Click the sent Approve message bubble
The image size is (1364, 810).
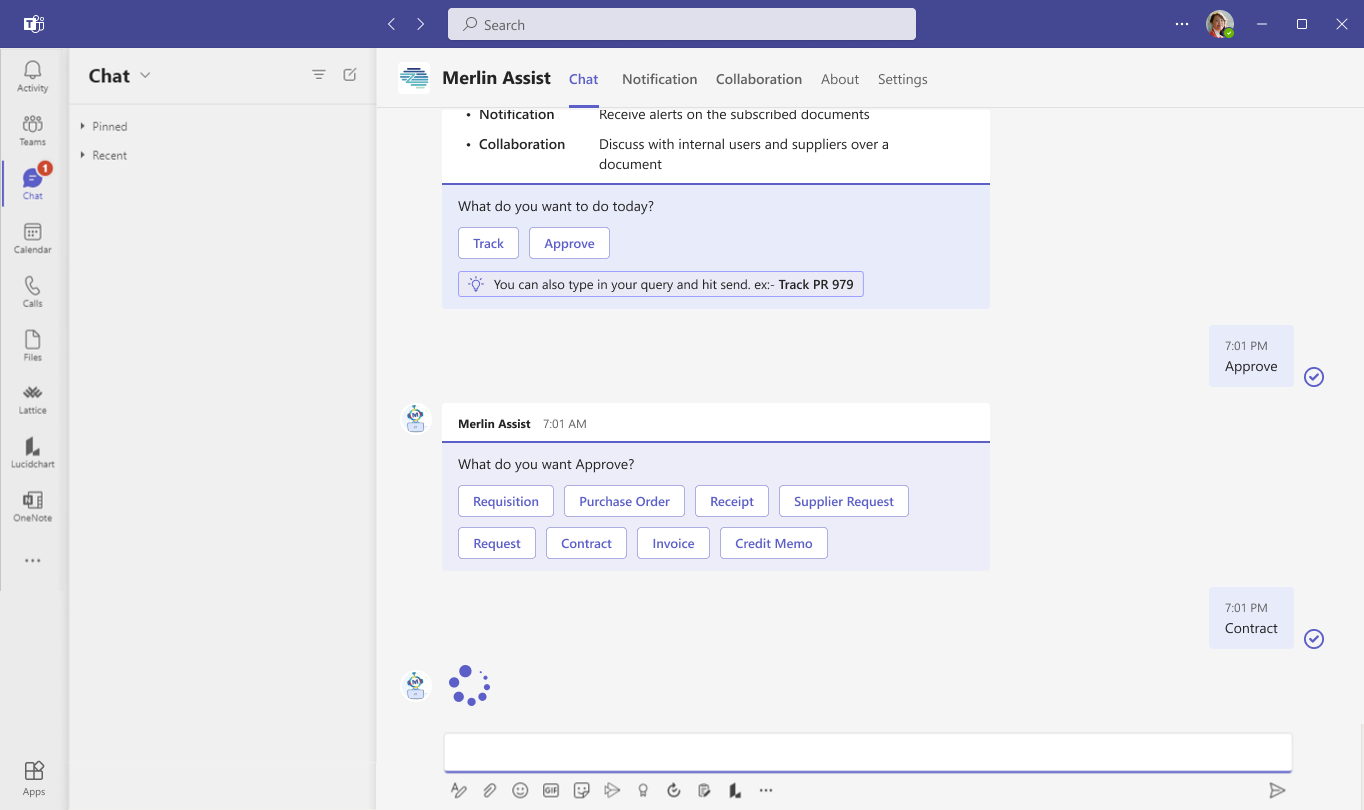tap(1251, 356)
